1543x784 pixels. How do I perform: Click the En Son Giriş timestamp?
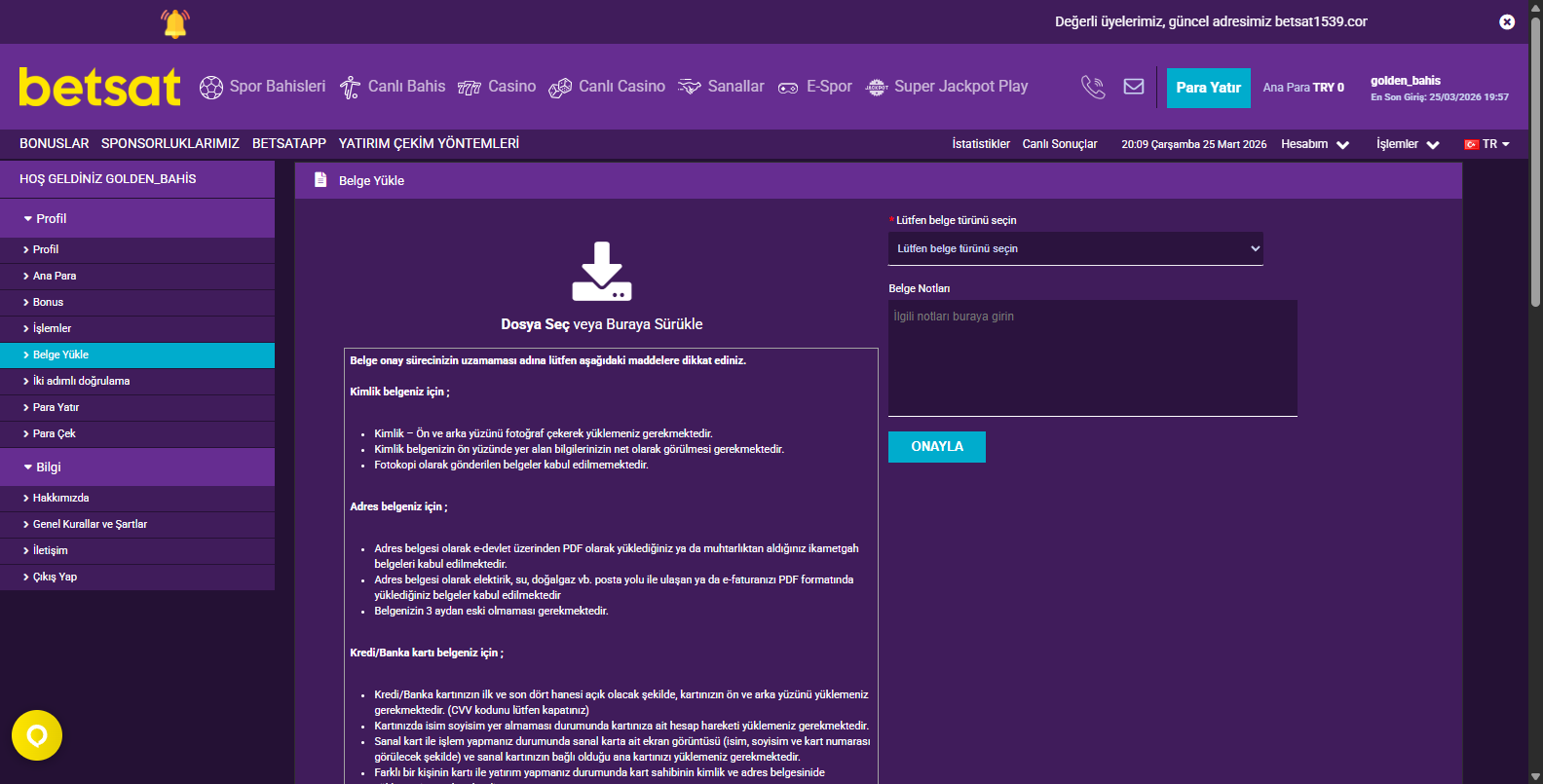point(1440,97)
